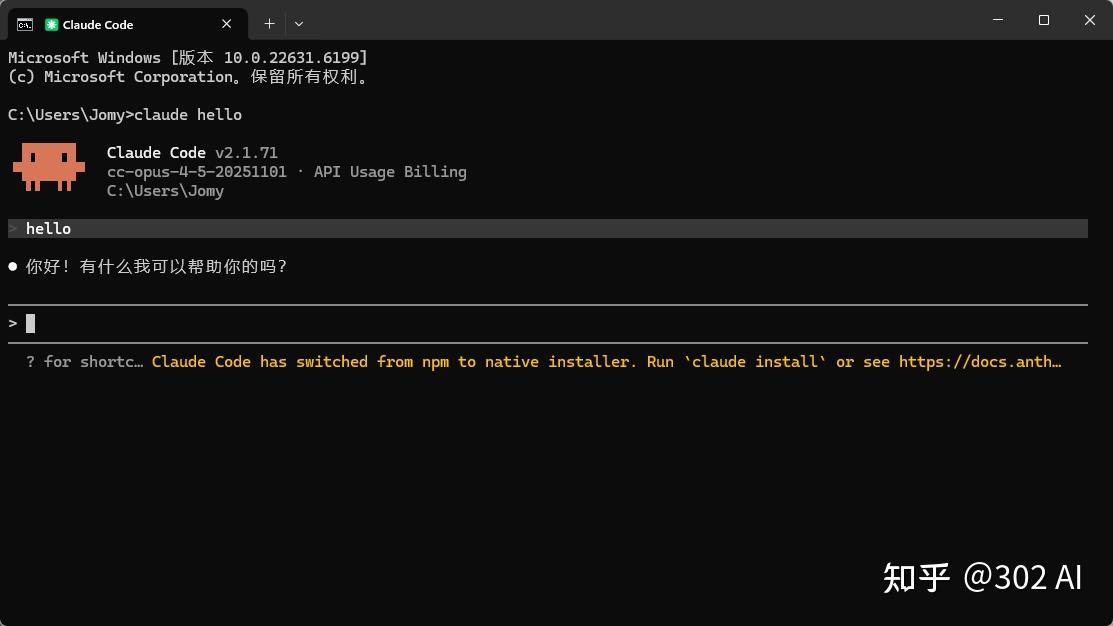
Task: Expand the new tab profile dropdown
Action: click(x=299, y=23)
